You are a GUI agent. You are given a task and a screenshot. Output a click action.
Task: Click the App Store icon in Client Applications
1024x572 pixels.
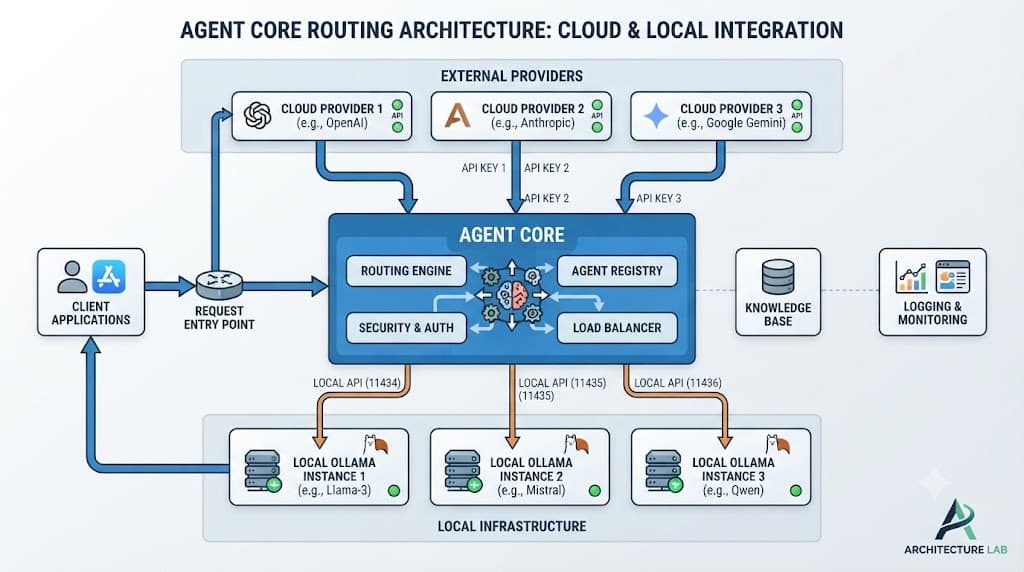point(108,276)
